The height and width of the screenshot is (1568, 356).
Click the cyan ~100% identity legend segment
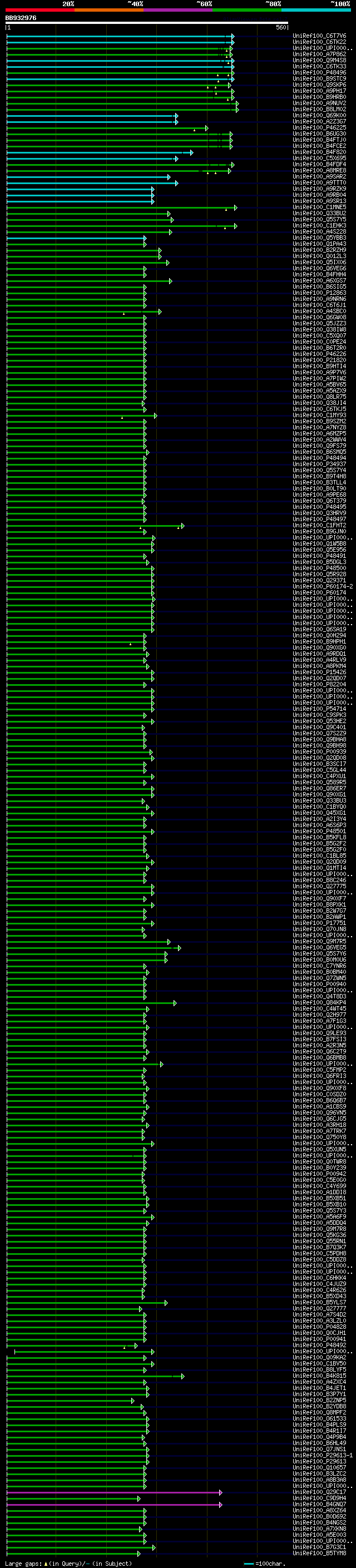tap(316, 10)
